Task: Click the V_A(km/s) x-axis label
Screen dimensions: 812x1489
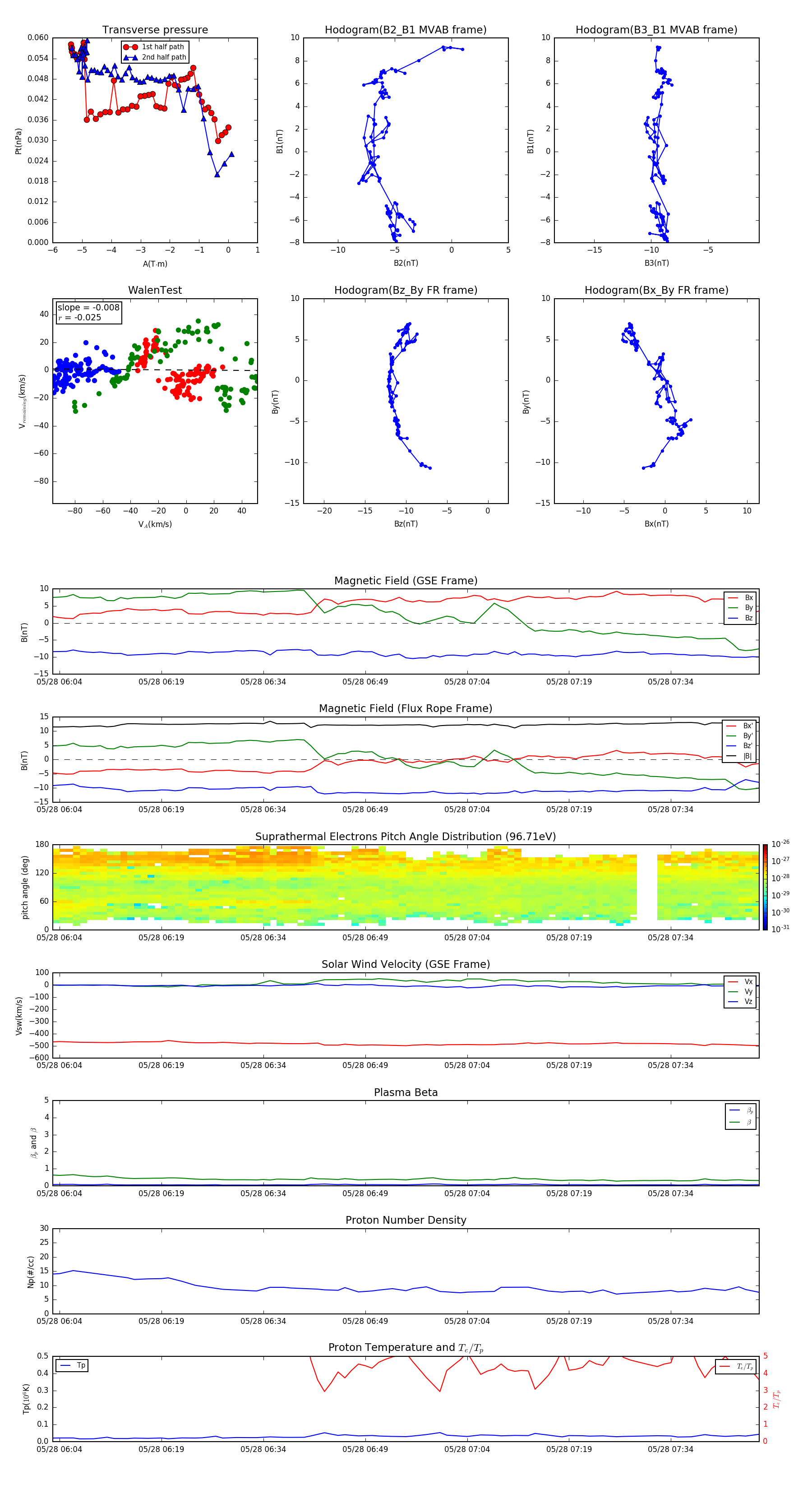Action: (155, 524)
